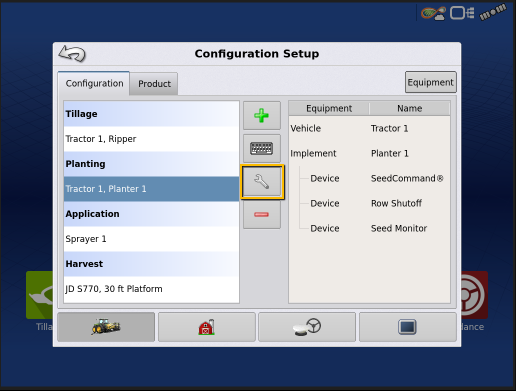Click the Equipment column header

[329, 108]
